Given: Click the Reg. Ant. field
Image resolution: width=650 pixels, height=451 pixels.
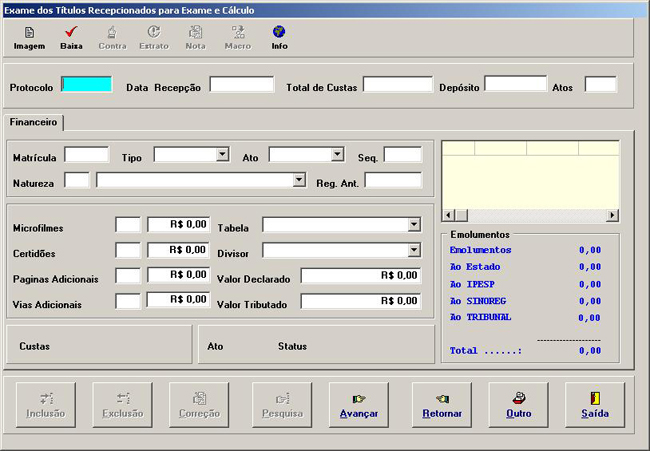Looking at the screenshot, I should tap(393, 180).
